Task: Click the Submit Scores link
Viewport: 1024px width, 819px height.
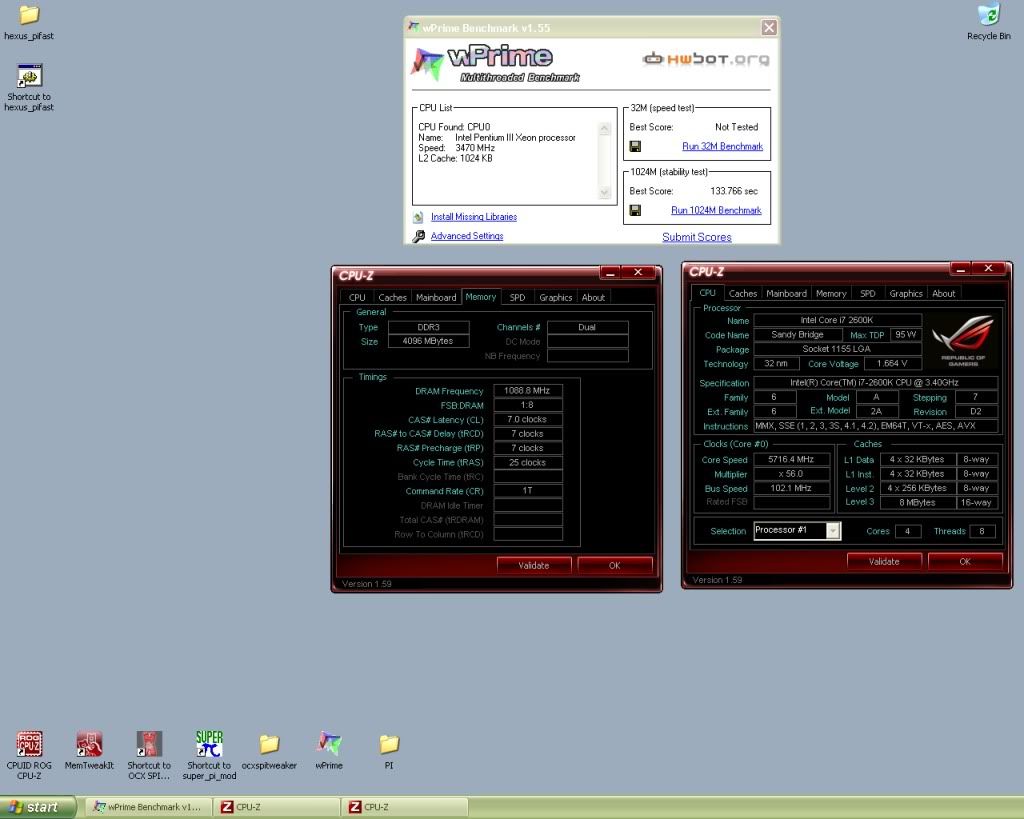Action: coord(696,237)
